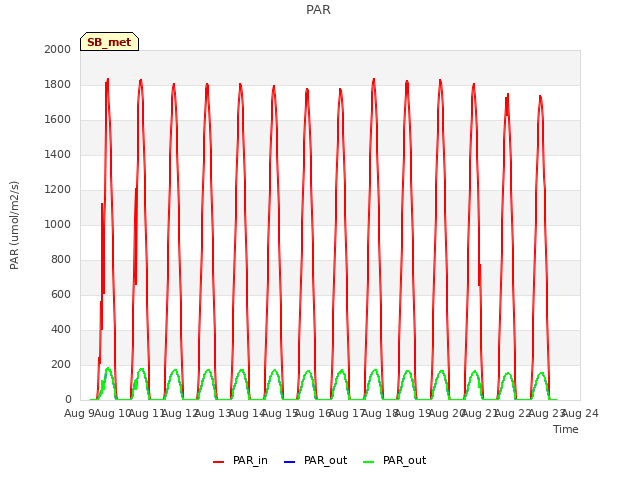This screenshot has height=480, width=640.
Task: Click the blue PAR_out legend swatch
Action: pyautogui.click(x=289, y=462)
